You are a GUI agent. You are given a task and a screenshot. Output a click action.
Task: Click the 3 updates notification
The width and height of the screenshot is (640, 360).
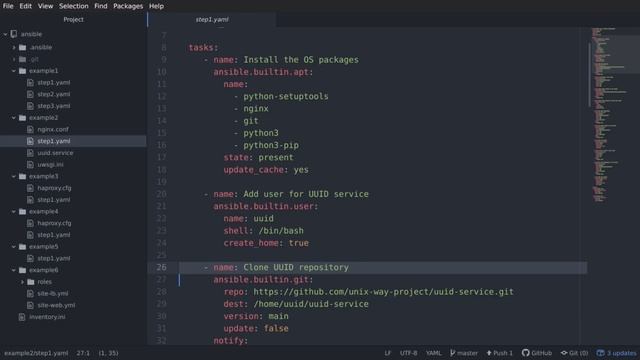pos(616,353)
